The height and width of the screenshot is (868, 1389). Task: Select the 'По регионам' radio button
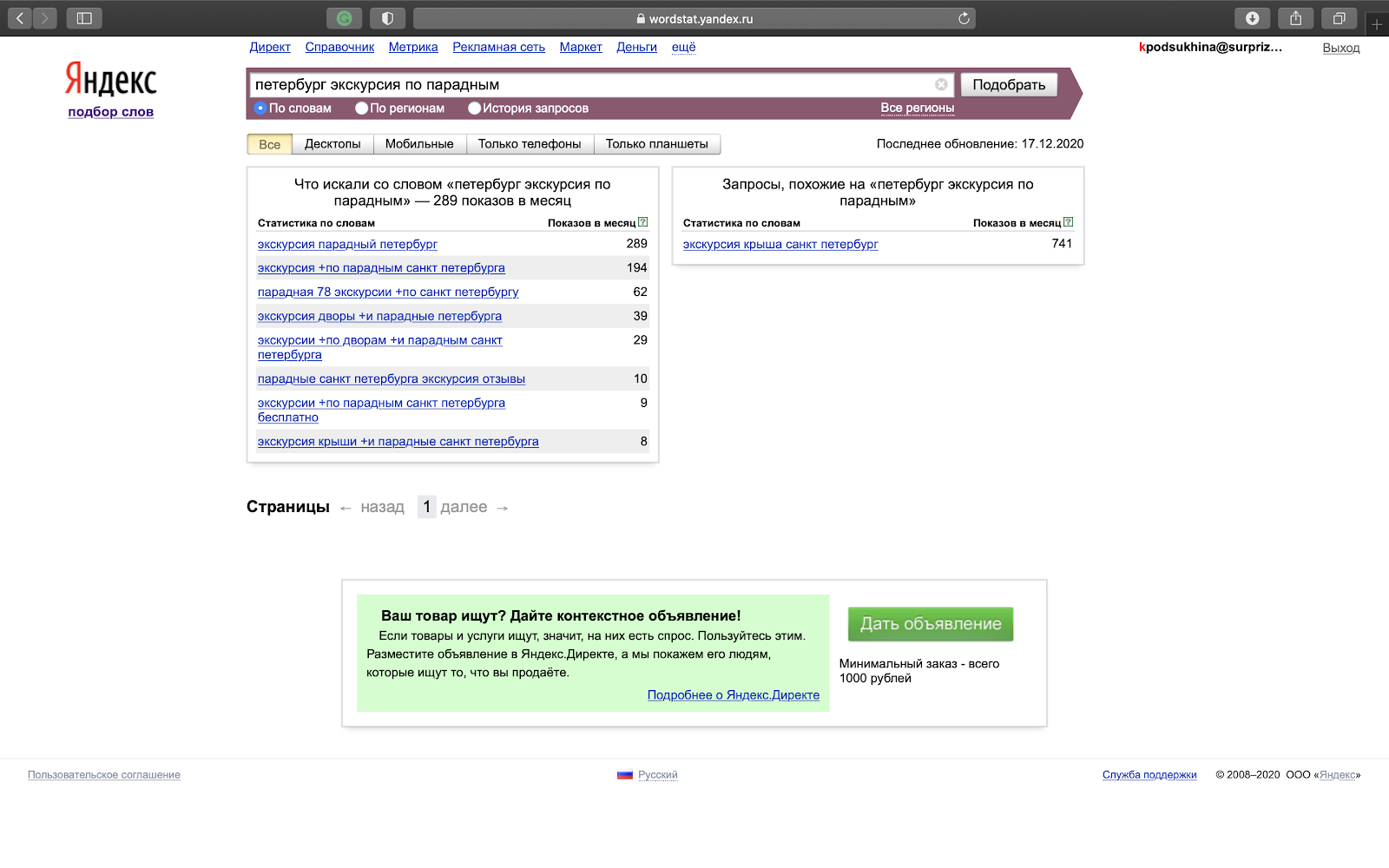[x=362, y=108]
